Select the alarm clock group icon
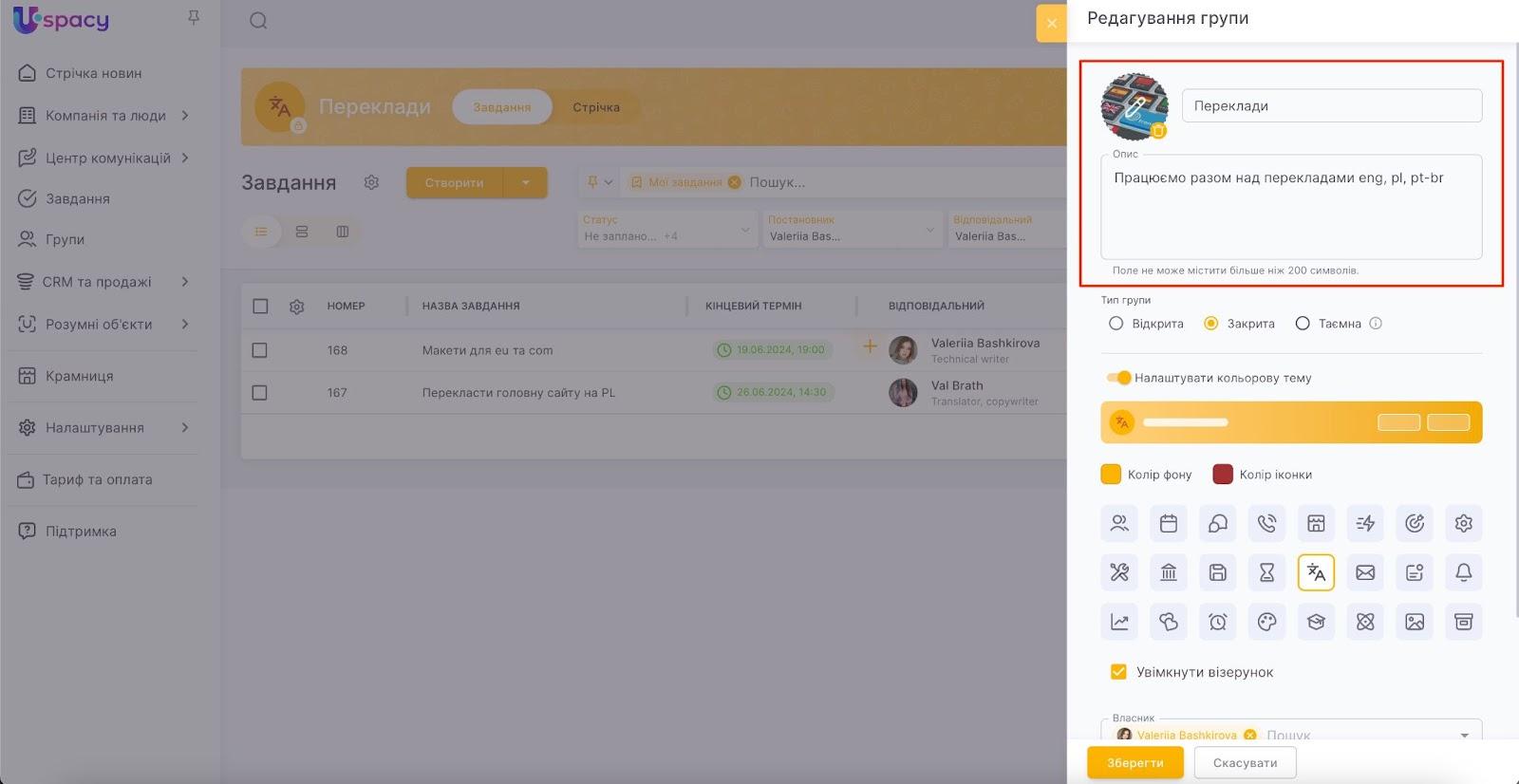 [1217, 622]
